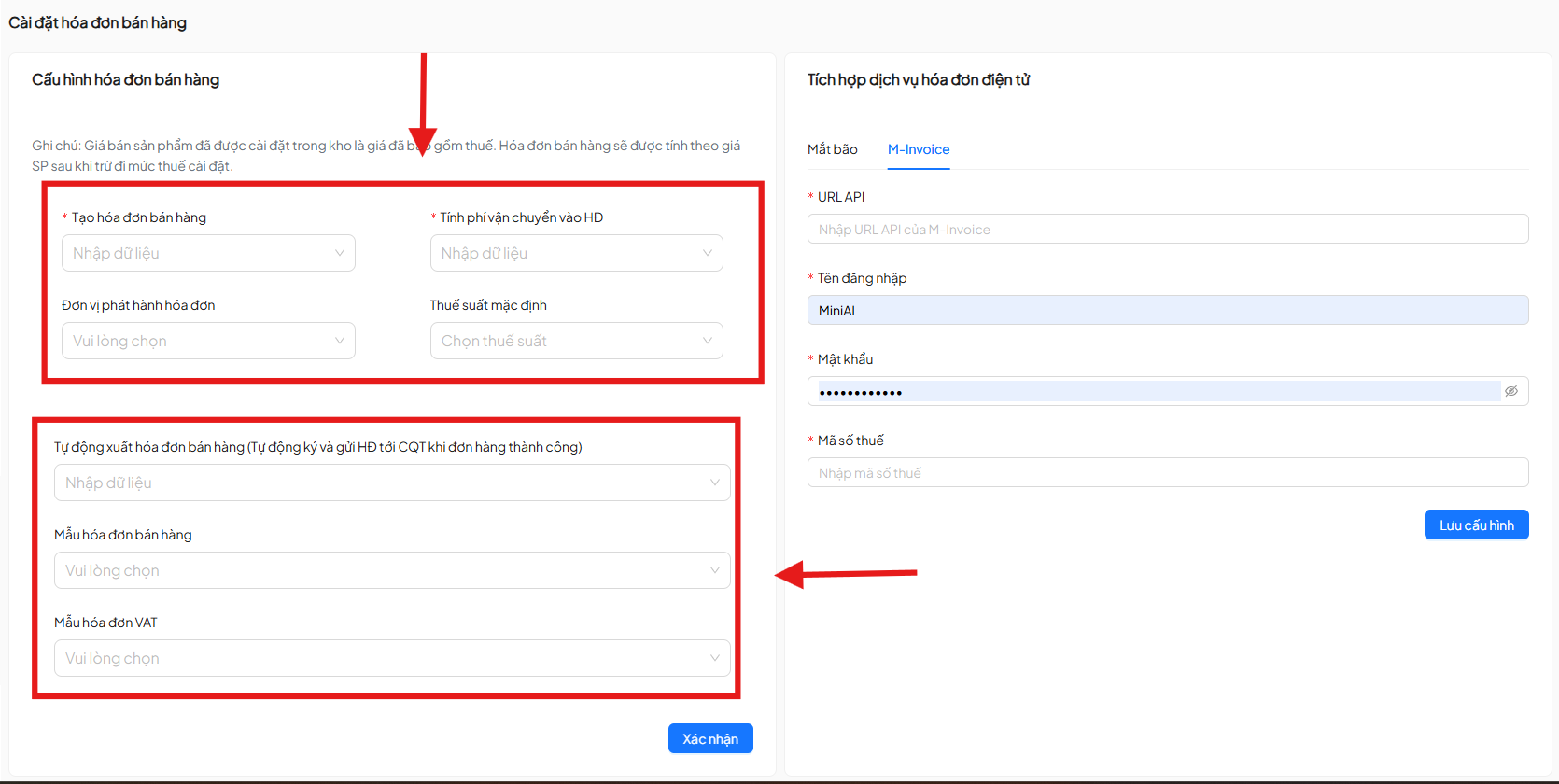This screenshot has height=784, width=1559.
Task: Open the Tạo hóa đơn bán hàng dropdown
Action: pos(207,253)
